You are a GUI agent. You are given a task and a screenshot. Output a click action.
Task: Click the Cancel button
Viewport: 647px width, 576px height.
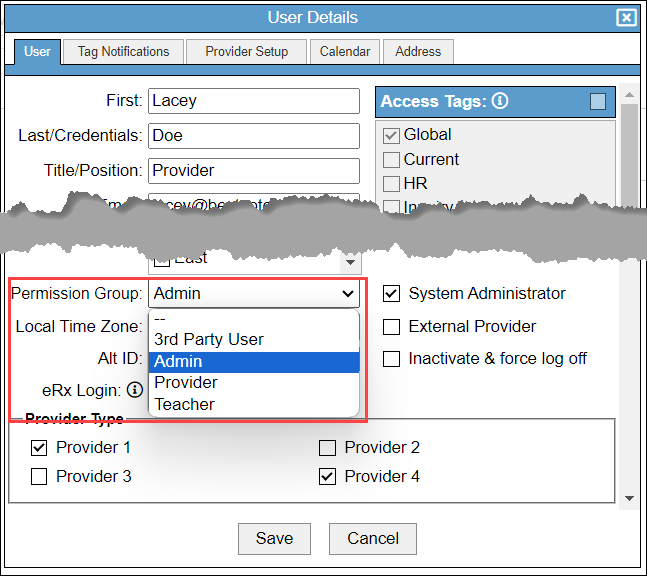coord(373,538)
